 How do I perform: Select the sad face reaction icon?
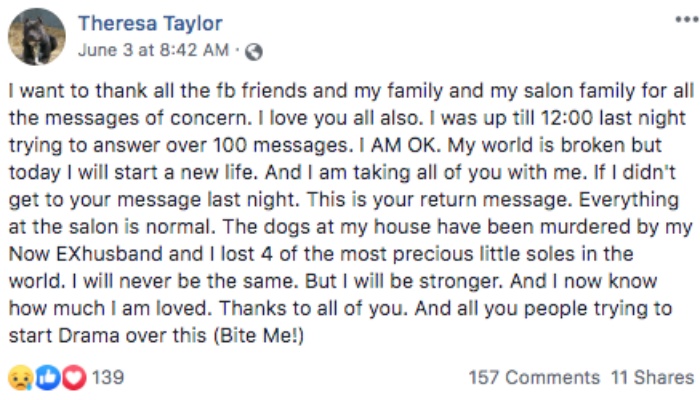tap(21, 377)
